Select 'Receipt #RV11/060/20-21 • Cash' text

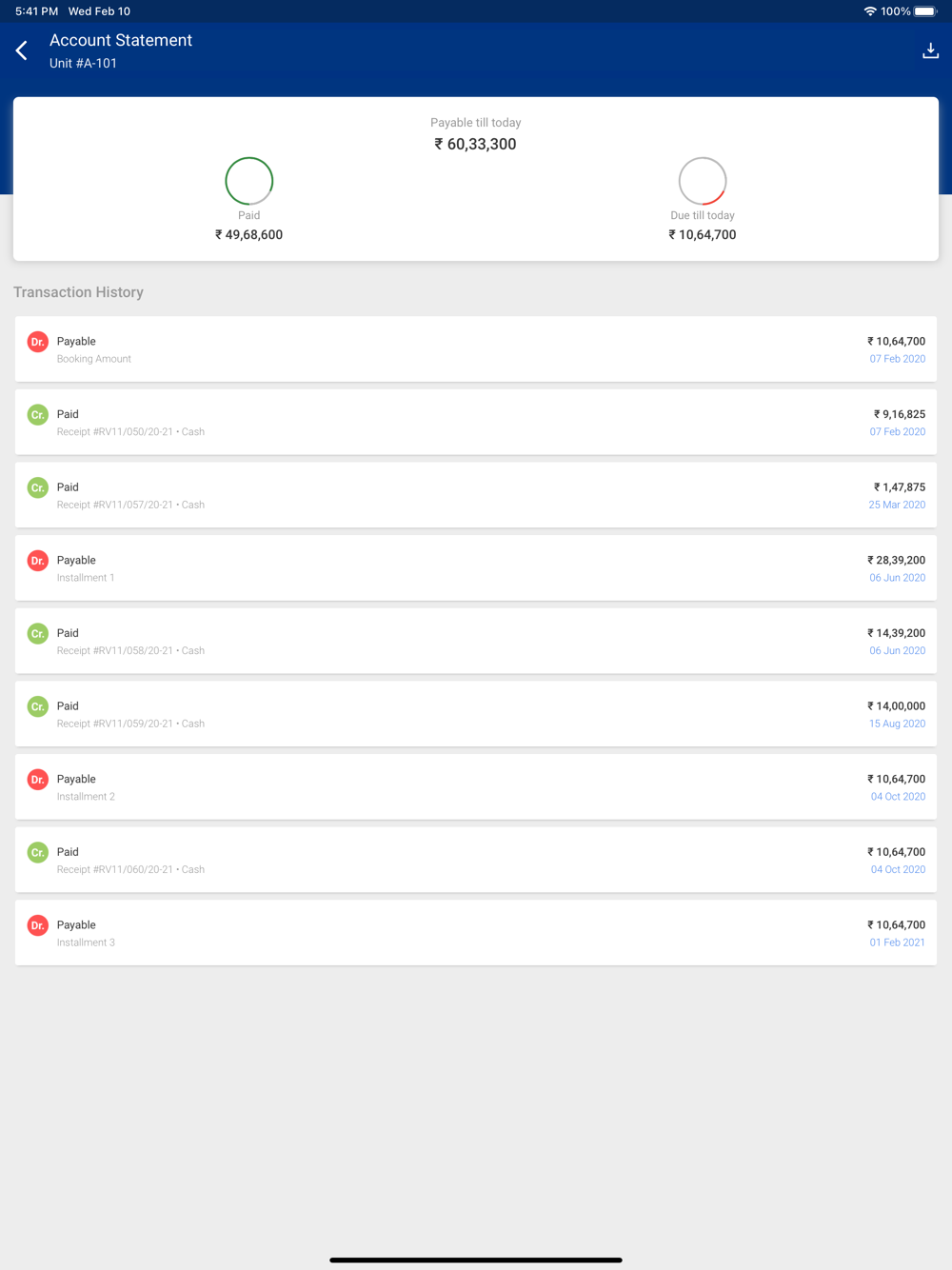(130, 870)
